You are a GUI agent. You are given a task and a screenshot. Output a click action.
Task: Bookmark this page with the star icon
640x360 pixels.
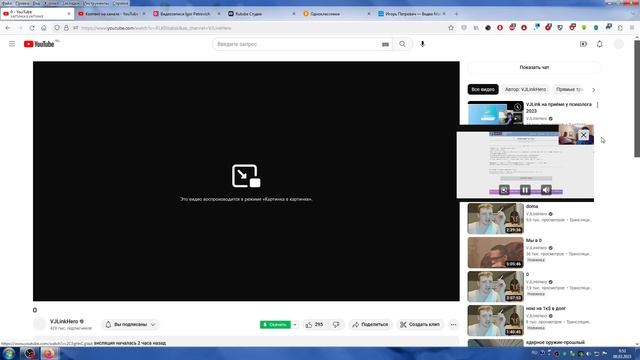click(451, 28)
